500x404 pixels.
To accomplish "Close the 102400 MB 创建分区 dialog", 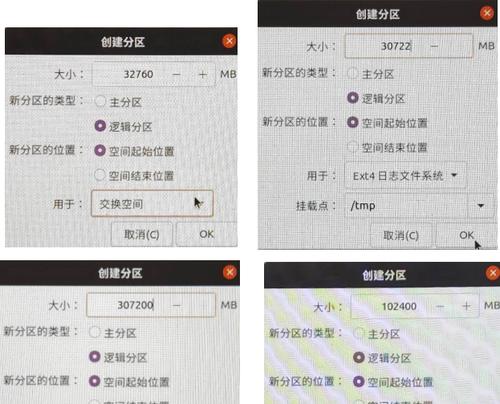I will [493, 273].
